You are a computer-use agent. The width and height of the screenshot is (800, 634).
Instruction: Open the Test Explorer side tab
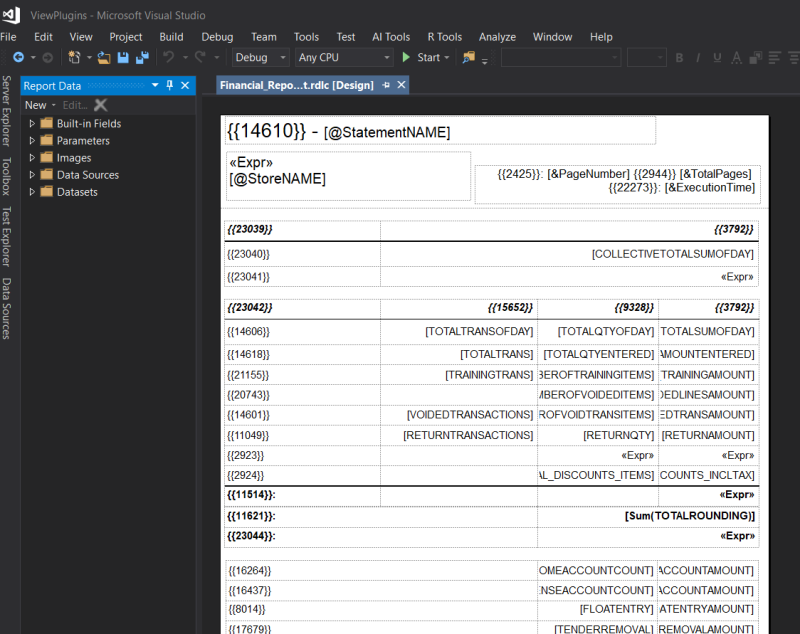(7, 236)
